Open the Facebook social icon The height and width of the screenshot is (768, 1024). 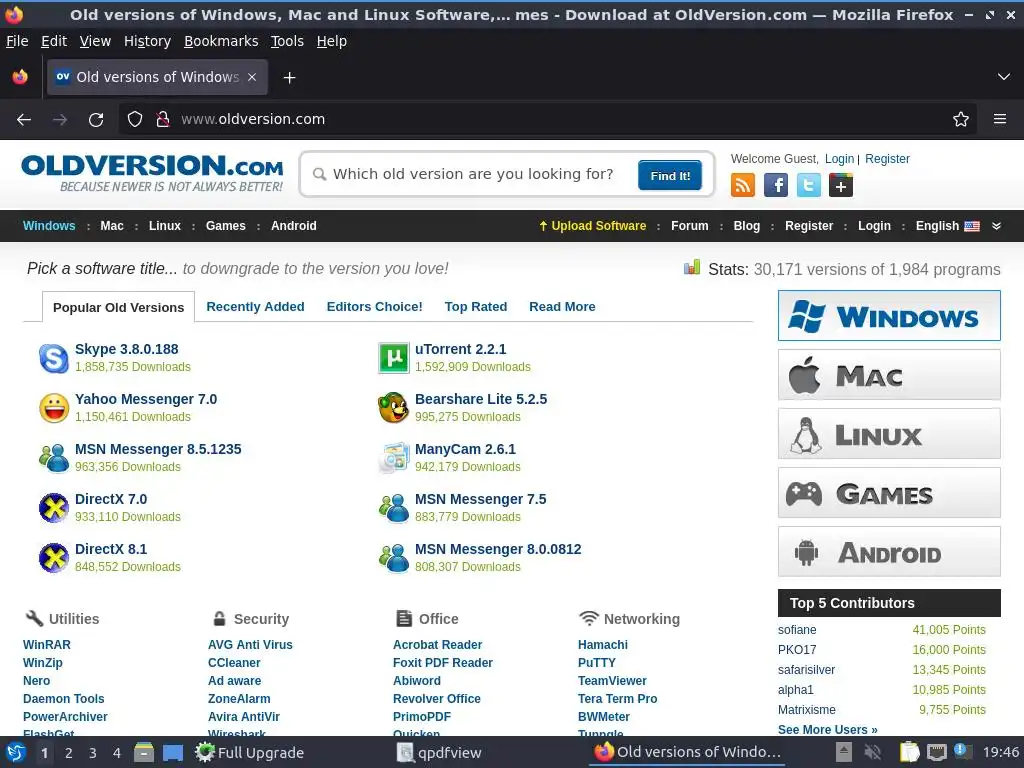pos(775,185)
